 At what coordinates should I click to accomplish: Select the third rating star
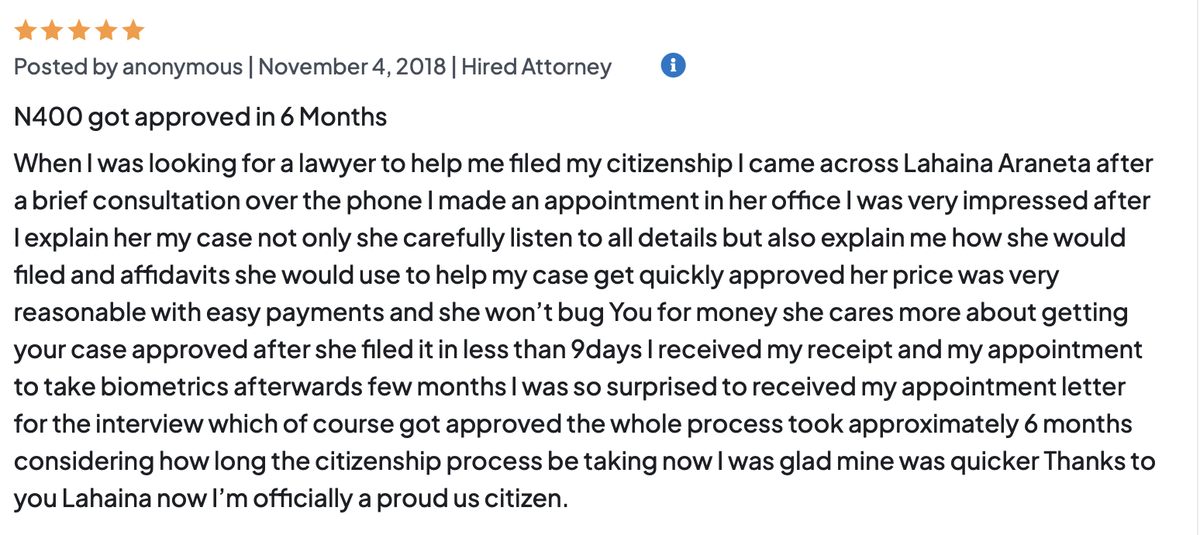tap(80, 31)
